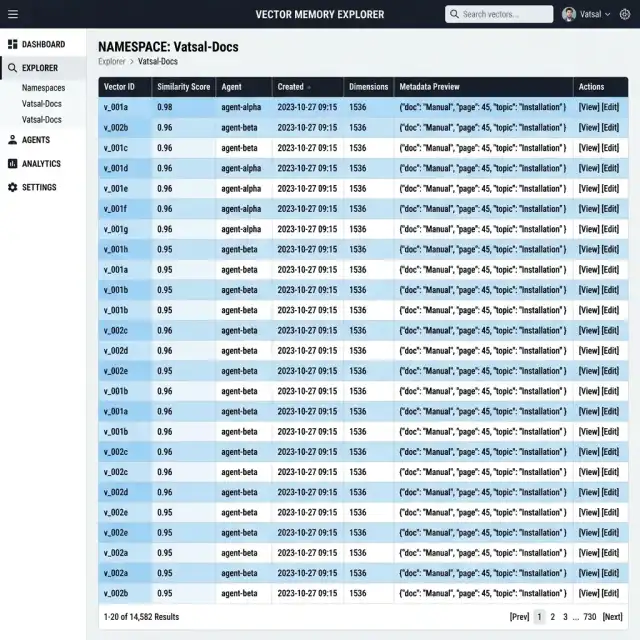Edit v_002b row with score 0.95
640x640 pixels.
tap(610, 593)
